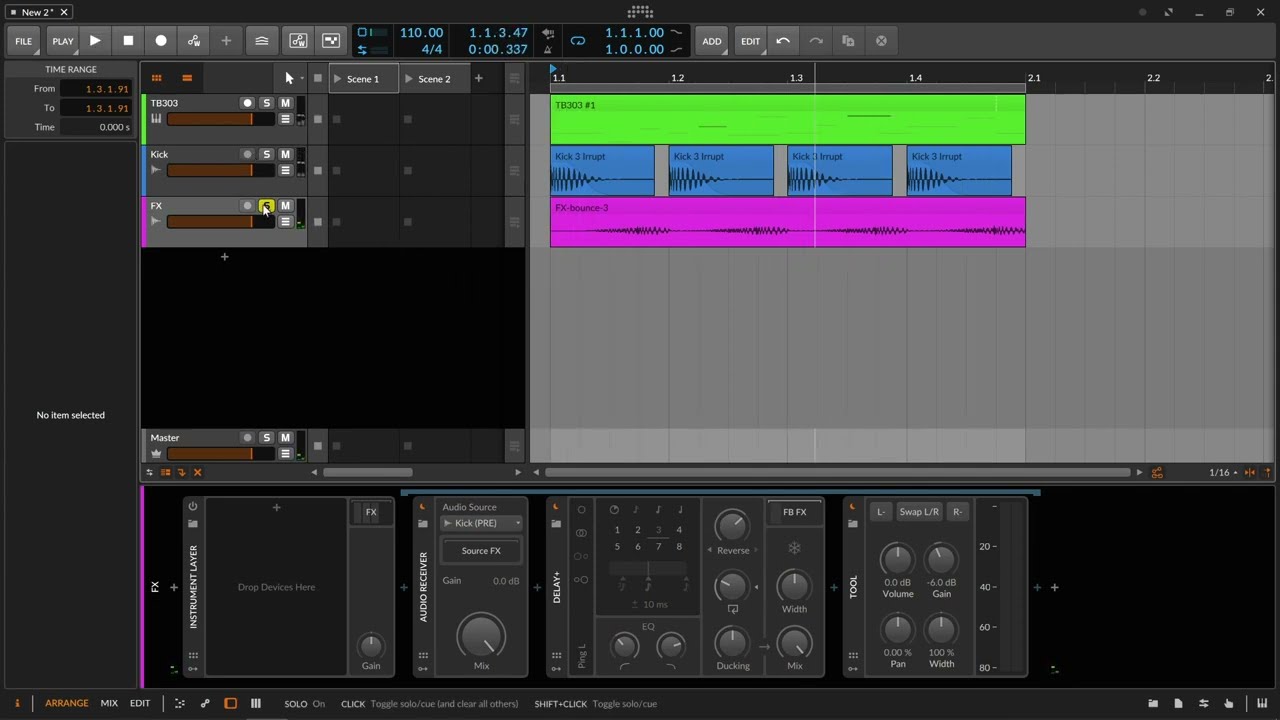This screenshot has height=720, width=1280.
Task: Open the studio I/O panel icon
Action: click(x=1203, y=703)
